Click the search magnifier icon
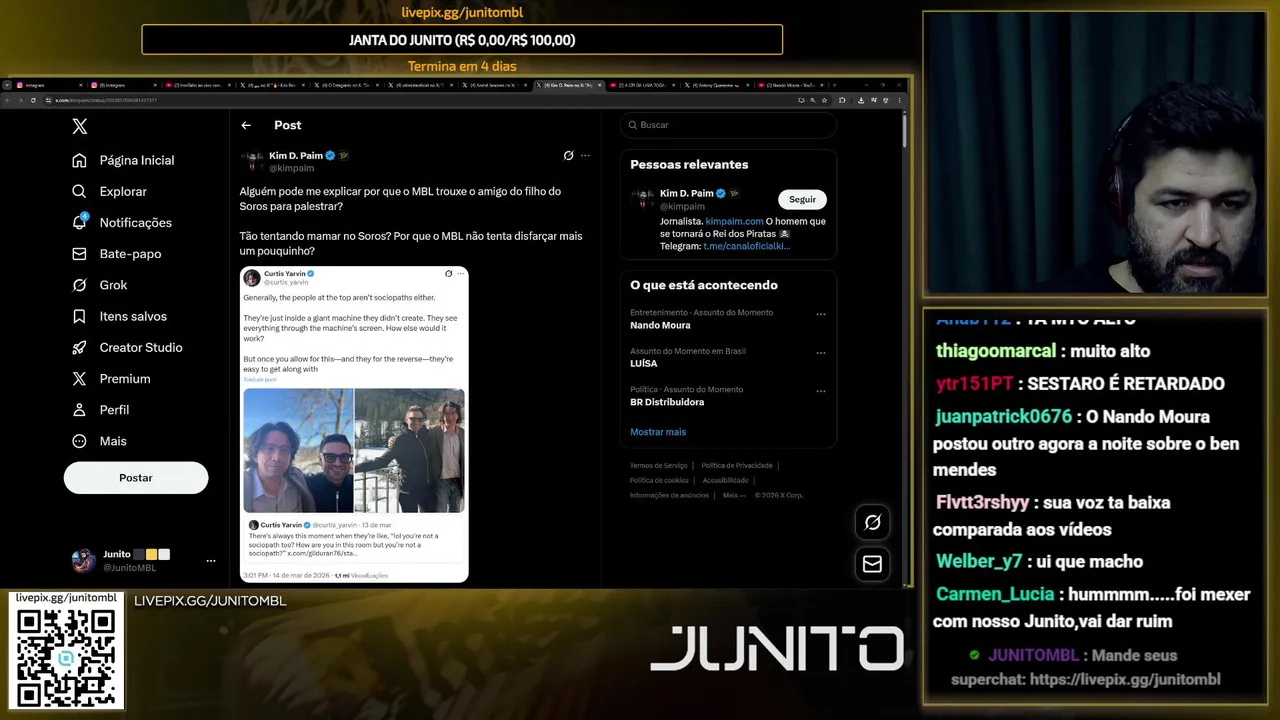This screenshot has width=1280, height=720. pos(632,125)
